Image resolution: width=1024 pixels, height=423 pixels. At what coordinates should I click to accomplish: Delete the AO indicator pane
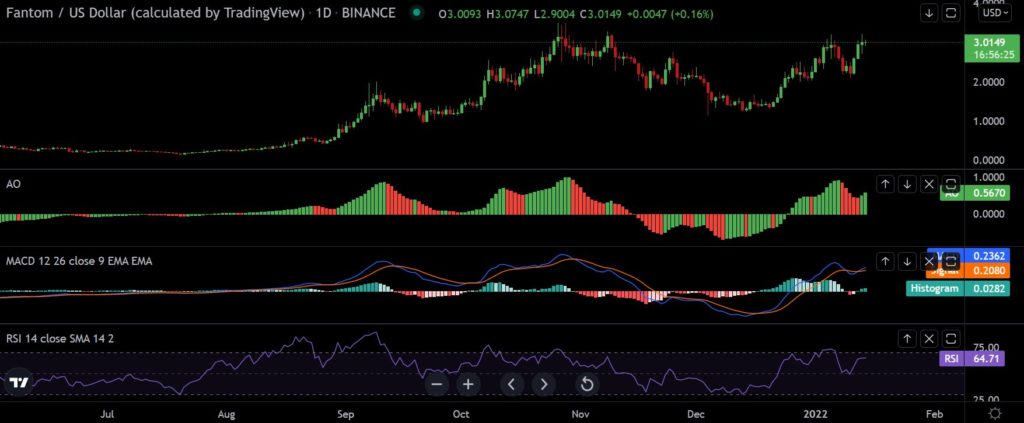coord(929,185)
